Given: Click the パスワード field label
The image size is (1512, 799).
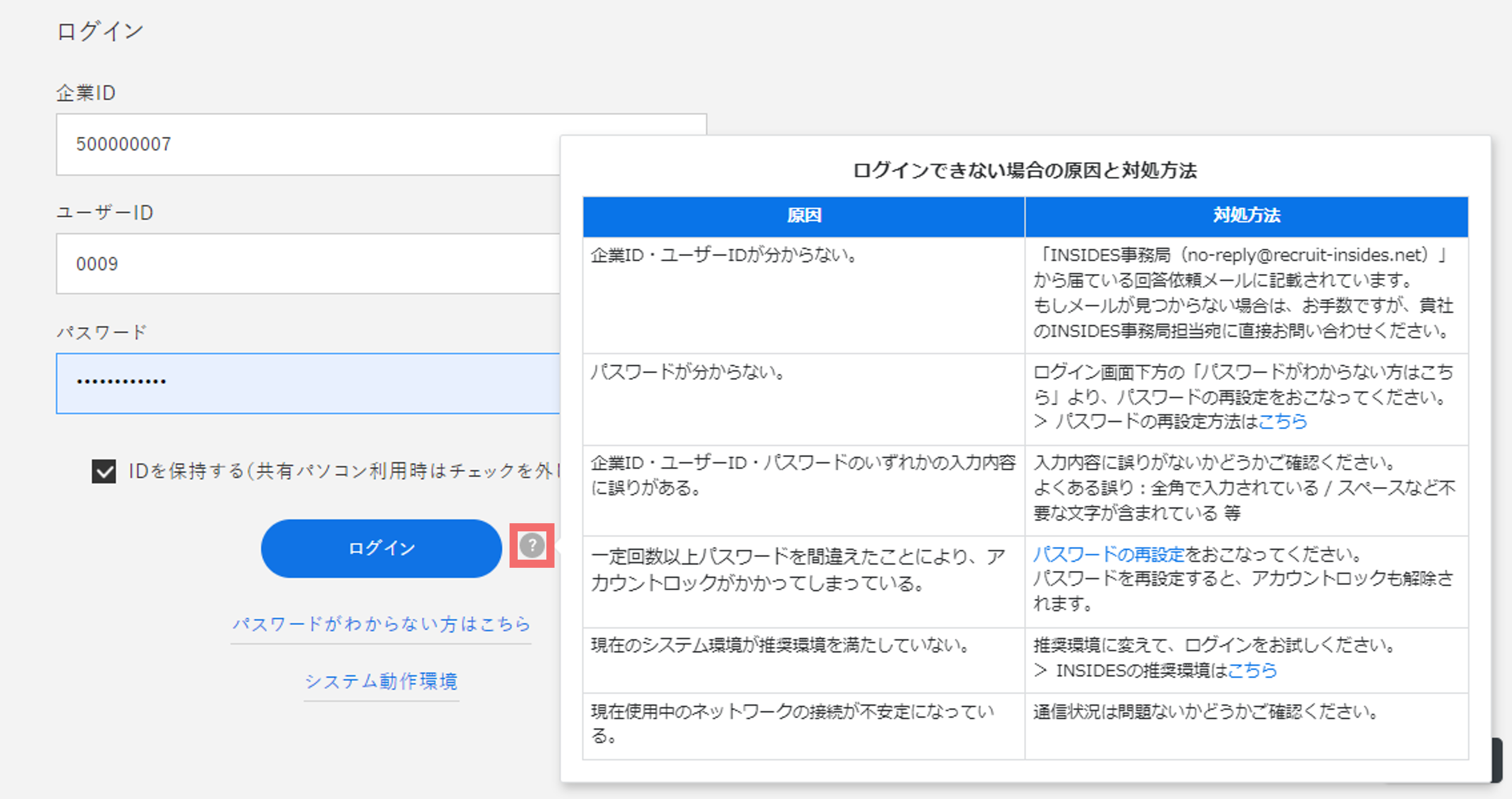Looking at the screenshot, I should tap(101, 333).
